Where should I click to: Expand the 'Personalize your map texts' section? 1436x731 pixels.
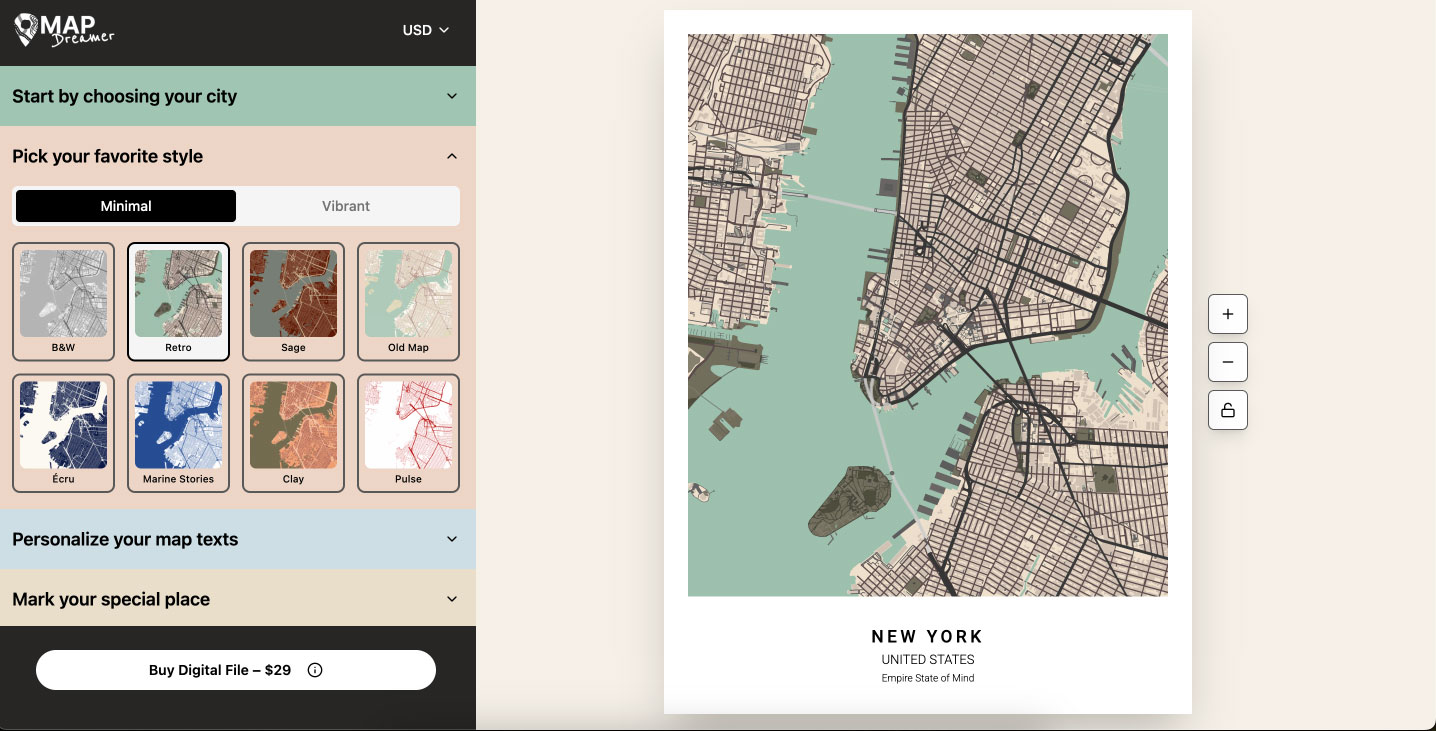point(238,539)
